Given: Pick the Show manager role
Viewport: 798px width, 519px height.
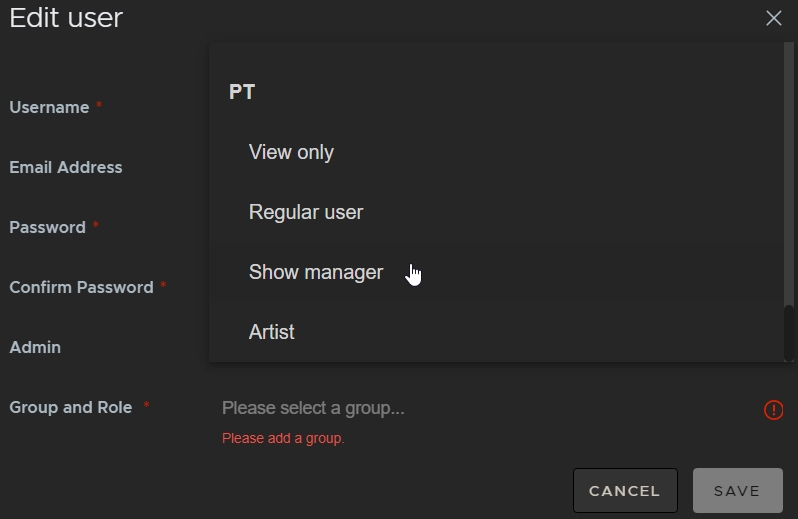Looking at the screenshot, I should coord(316,272).
